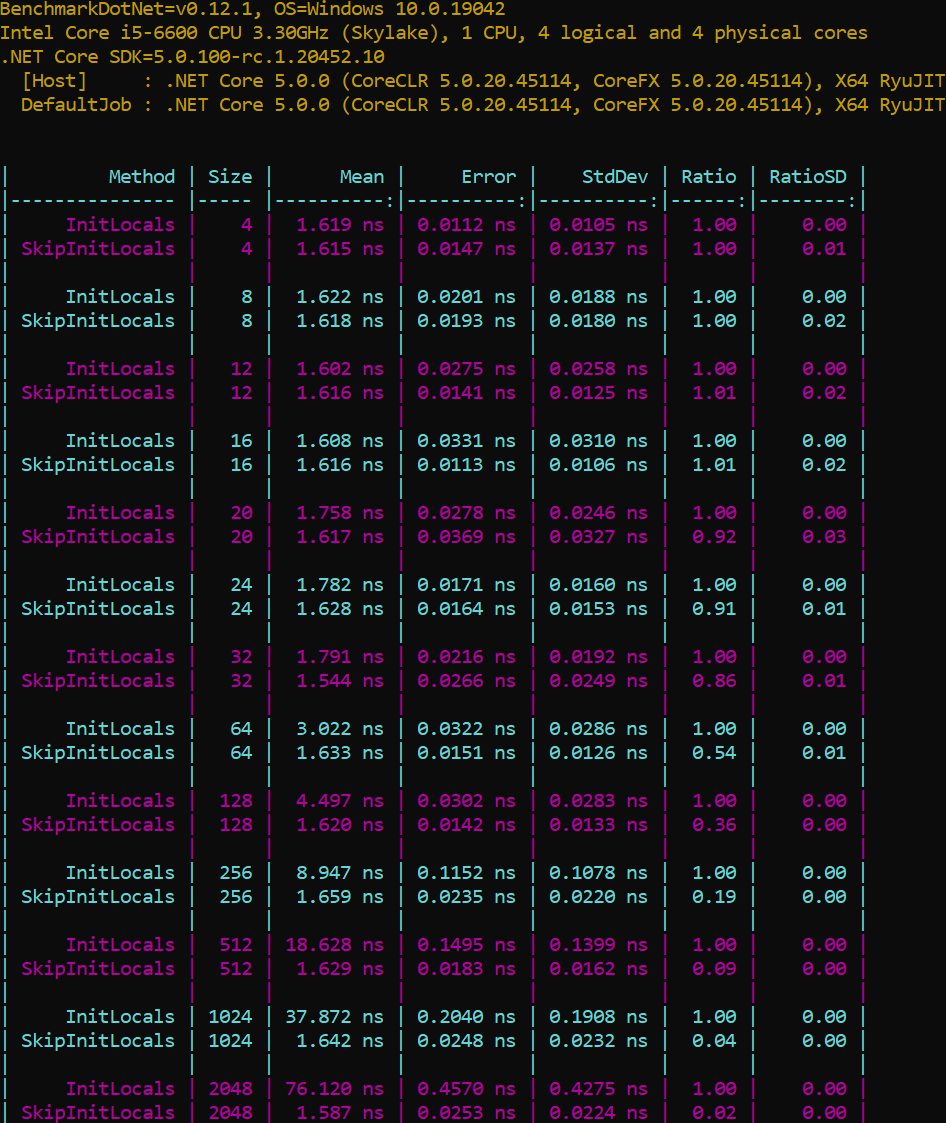946x1123 pixels.
Task: Click the Intel Core i5-6600 CPU line
Action: tap(433, 33)
